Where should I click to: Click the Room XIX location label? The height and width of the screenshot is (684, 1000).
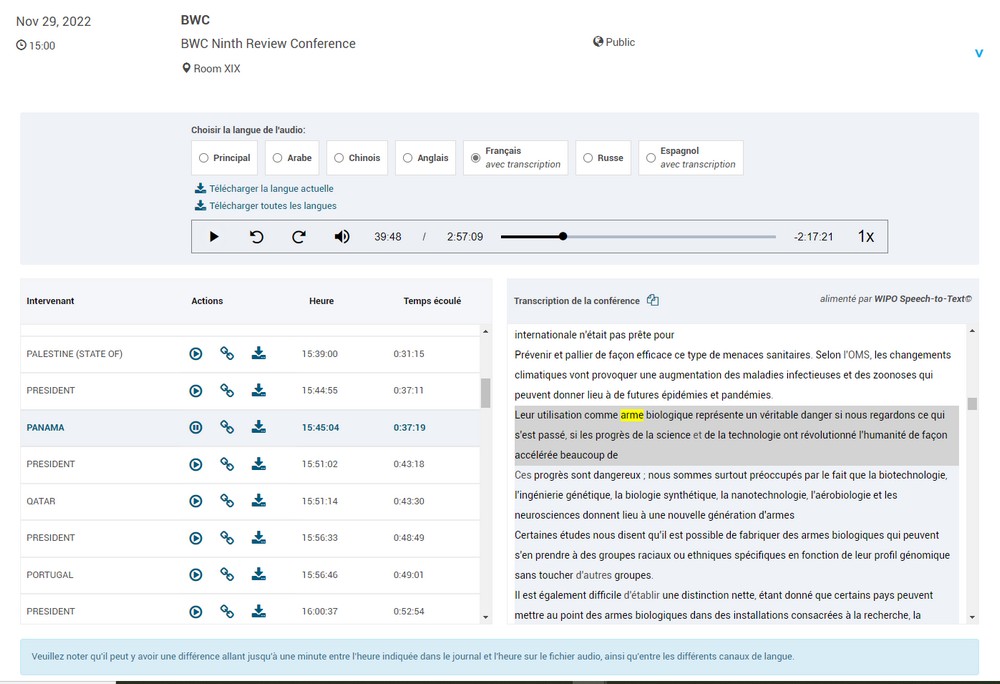(x=211, y=68)
